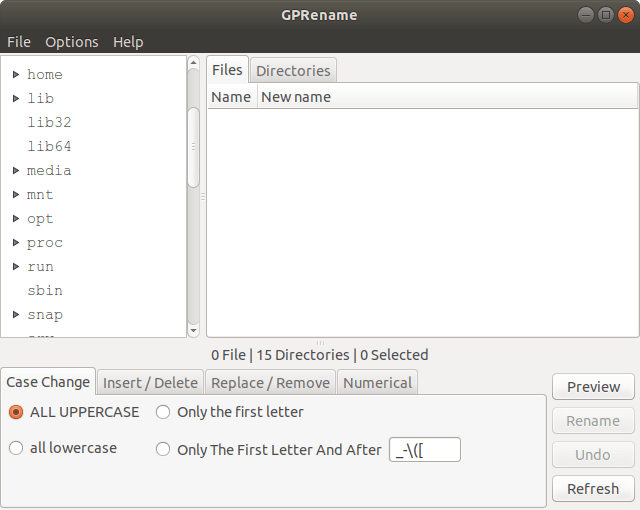Open the Help menu
This screenshot has height=510, width=640.
128,42
